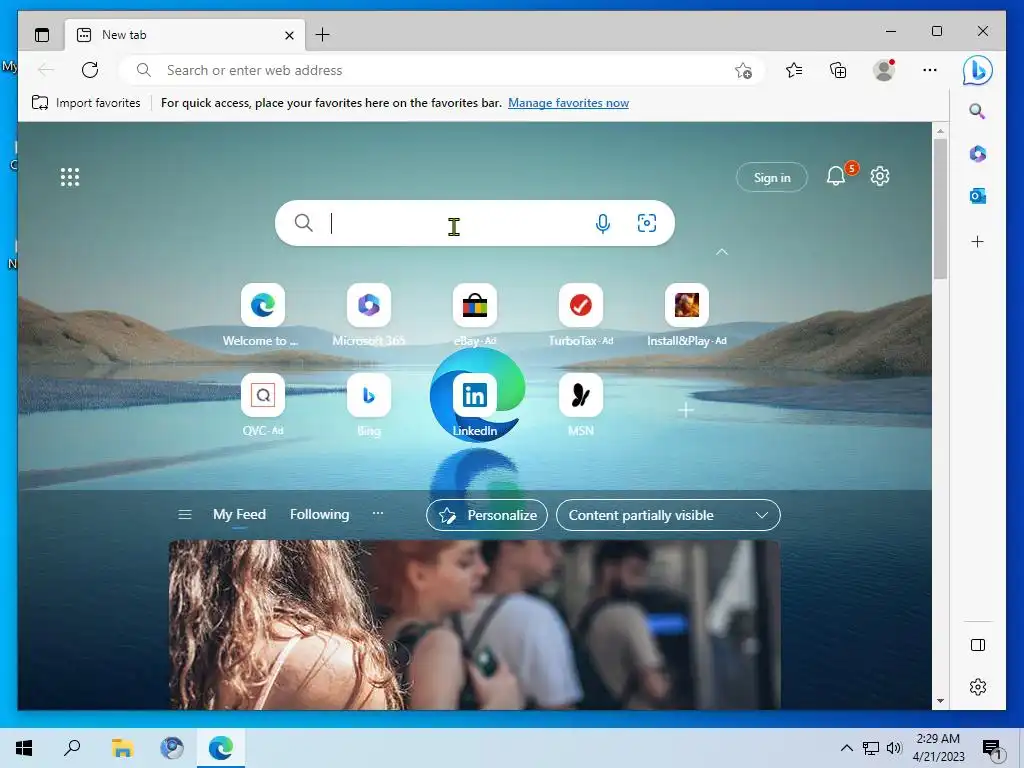Start voice search with microphone icon
This screenshot has height=768, width=1024.
[603, 223]
